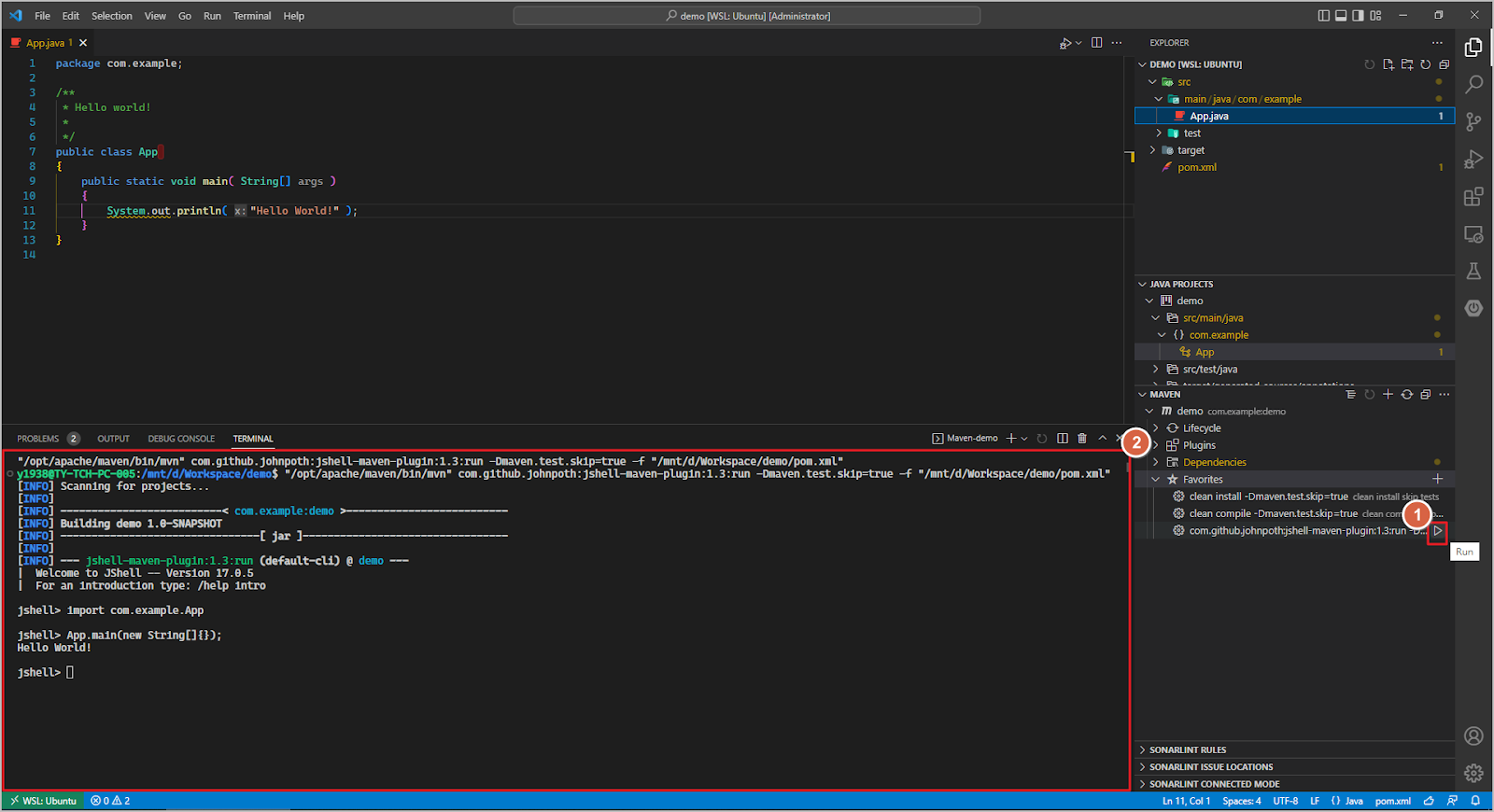
Task: Open the Testing flask icon view
Action: [1473, 271]
